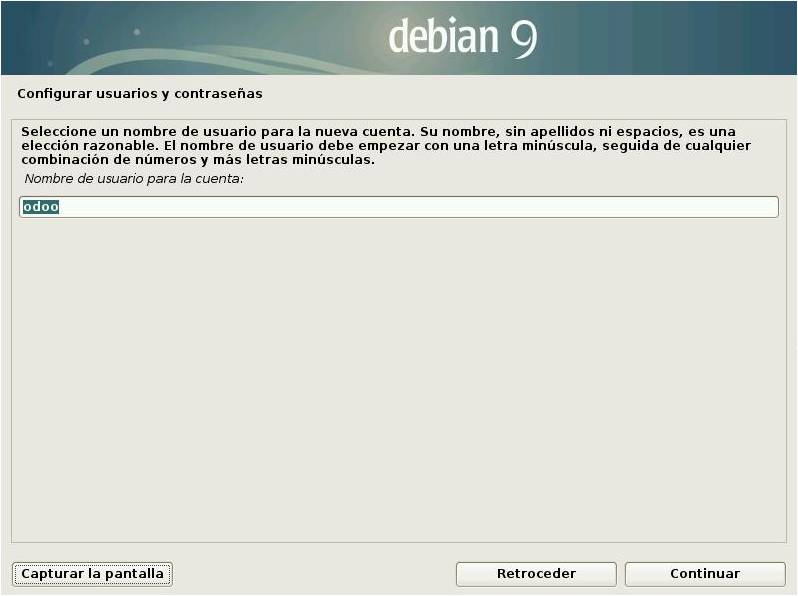This screenshot has height=596, width=798.
Task: Click the debian 9 logo banner
Action: [399, 38]
